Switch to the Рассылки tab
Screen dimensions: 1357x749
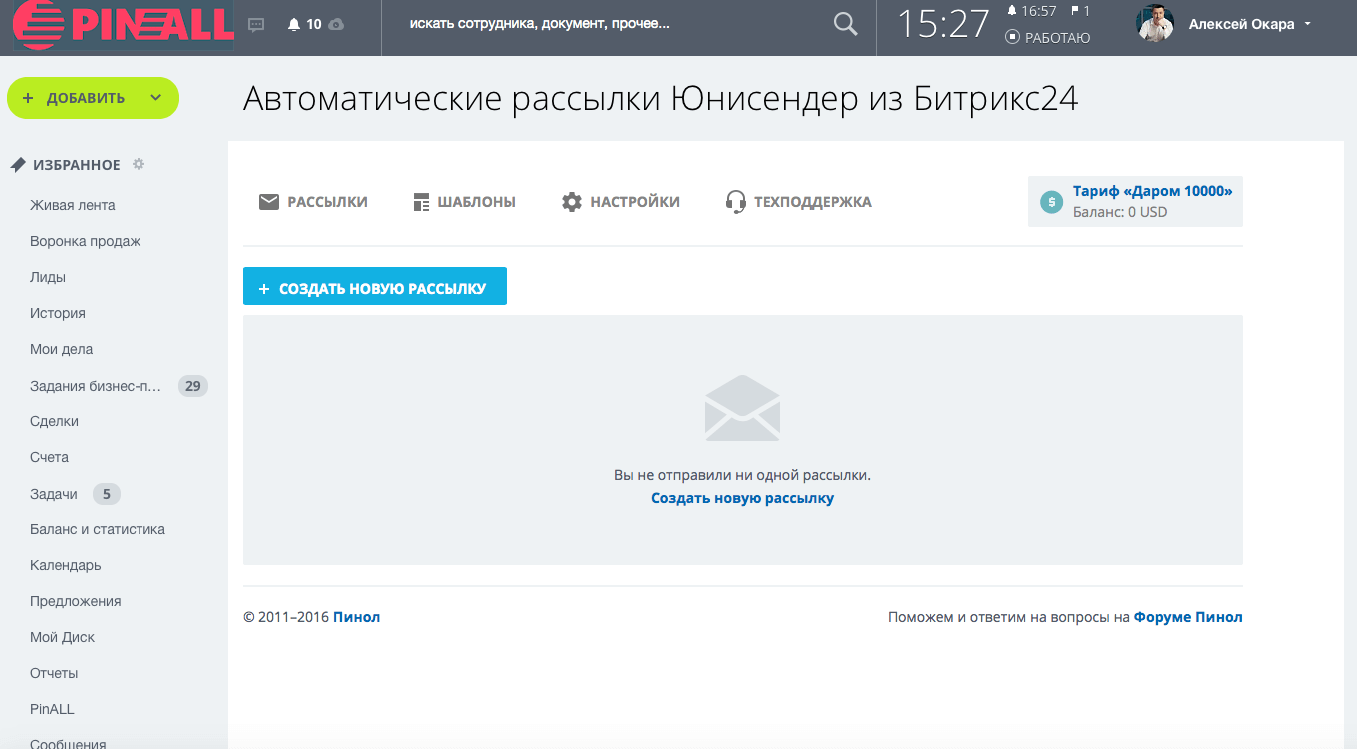(x=313, y=202)
